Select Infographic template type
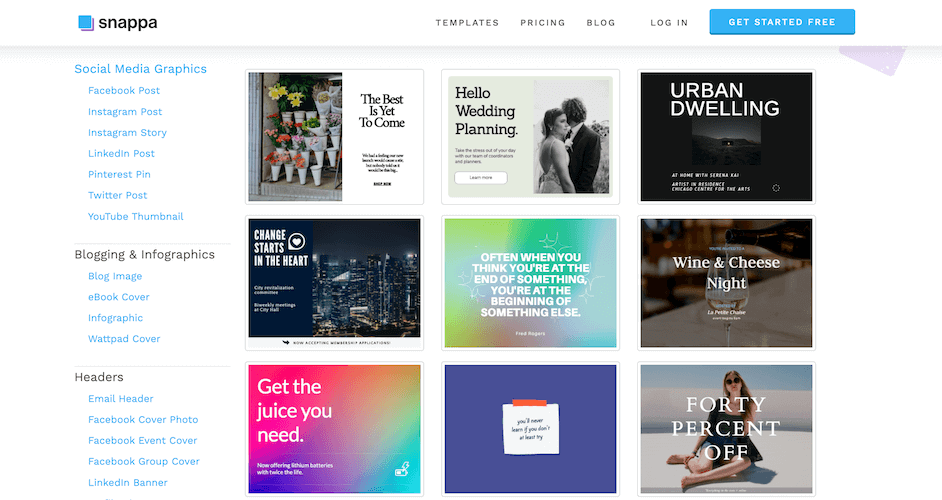The width and height of the screenshot is (942, 500). (x=115, y=318)
